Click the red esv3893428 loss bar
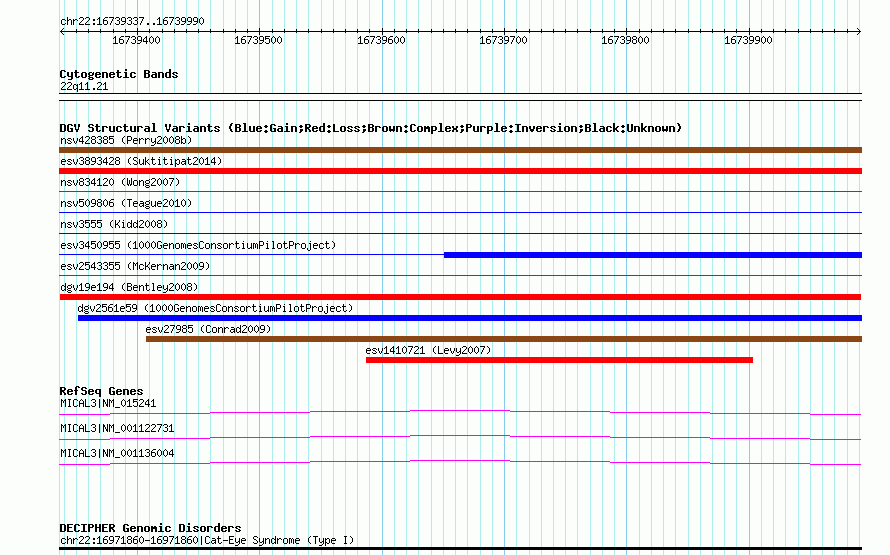 pyautogui.click(x=460, y=171)
